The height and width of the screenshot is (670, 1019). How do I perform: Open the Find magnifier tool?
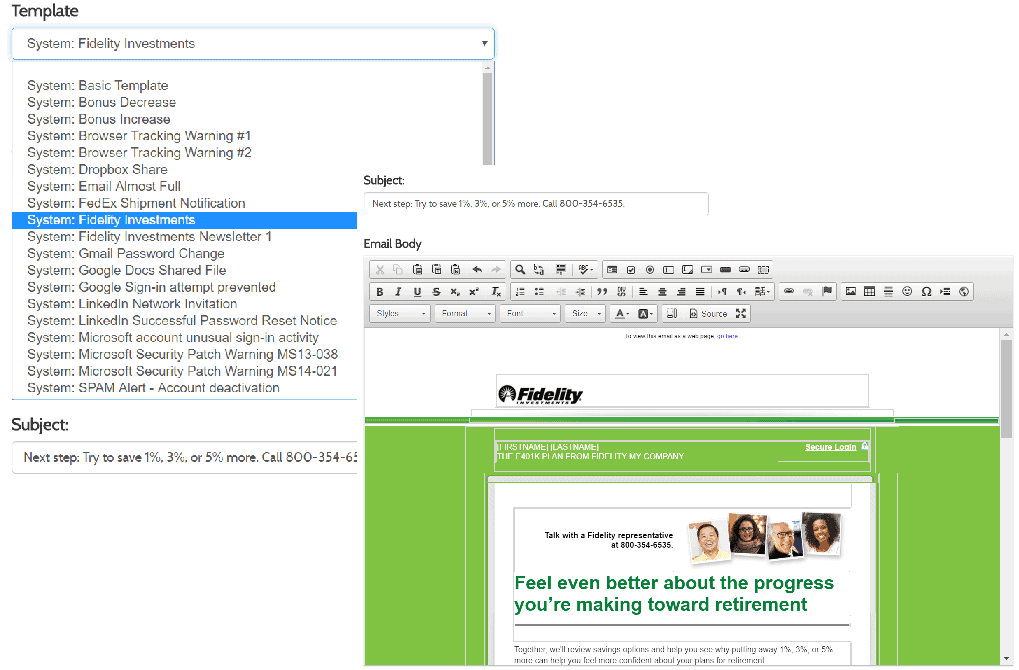pyautogui.click(x=520, y=270)
